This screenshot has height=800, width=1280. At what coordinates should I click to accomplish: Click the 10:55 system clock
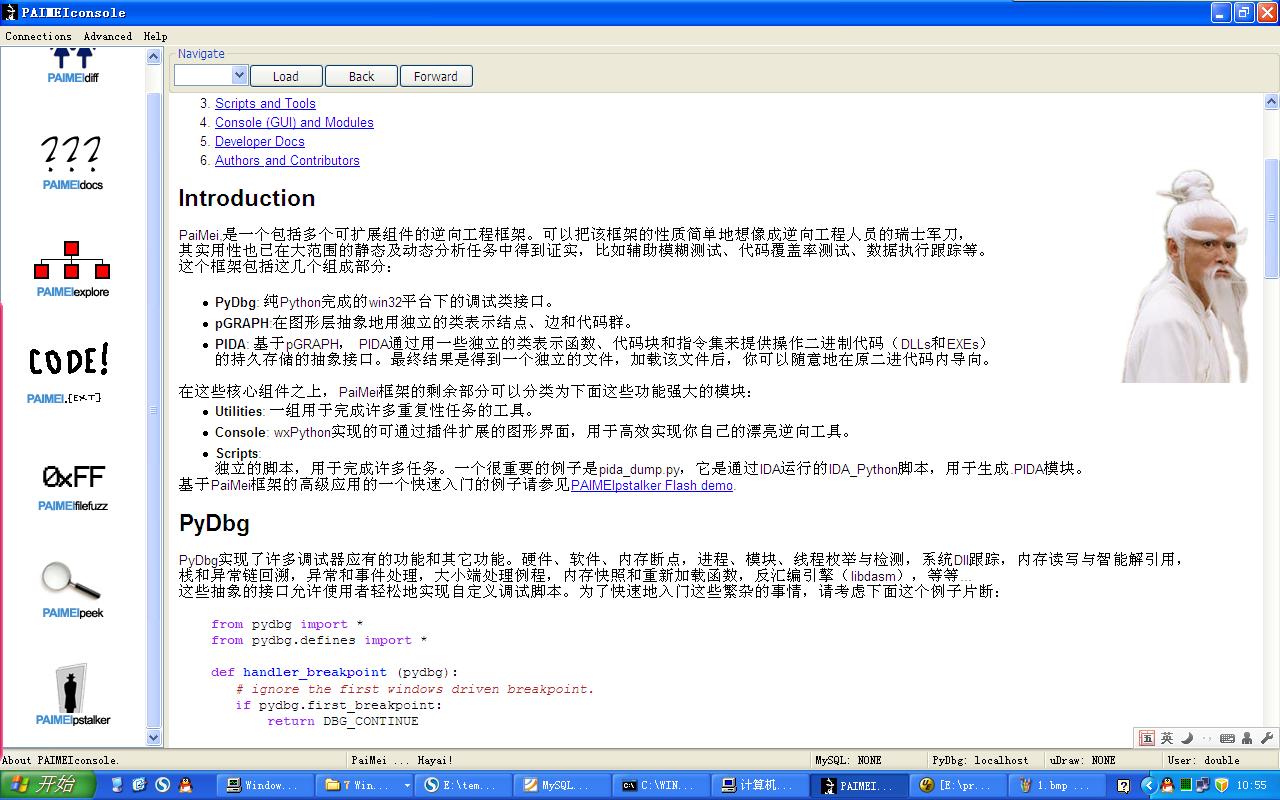(1252, 786)
